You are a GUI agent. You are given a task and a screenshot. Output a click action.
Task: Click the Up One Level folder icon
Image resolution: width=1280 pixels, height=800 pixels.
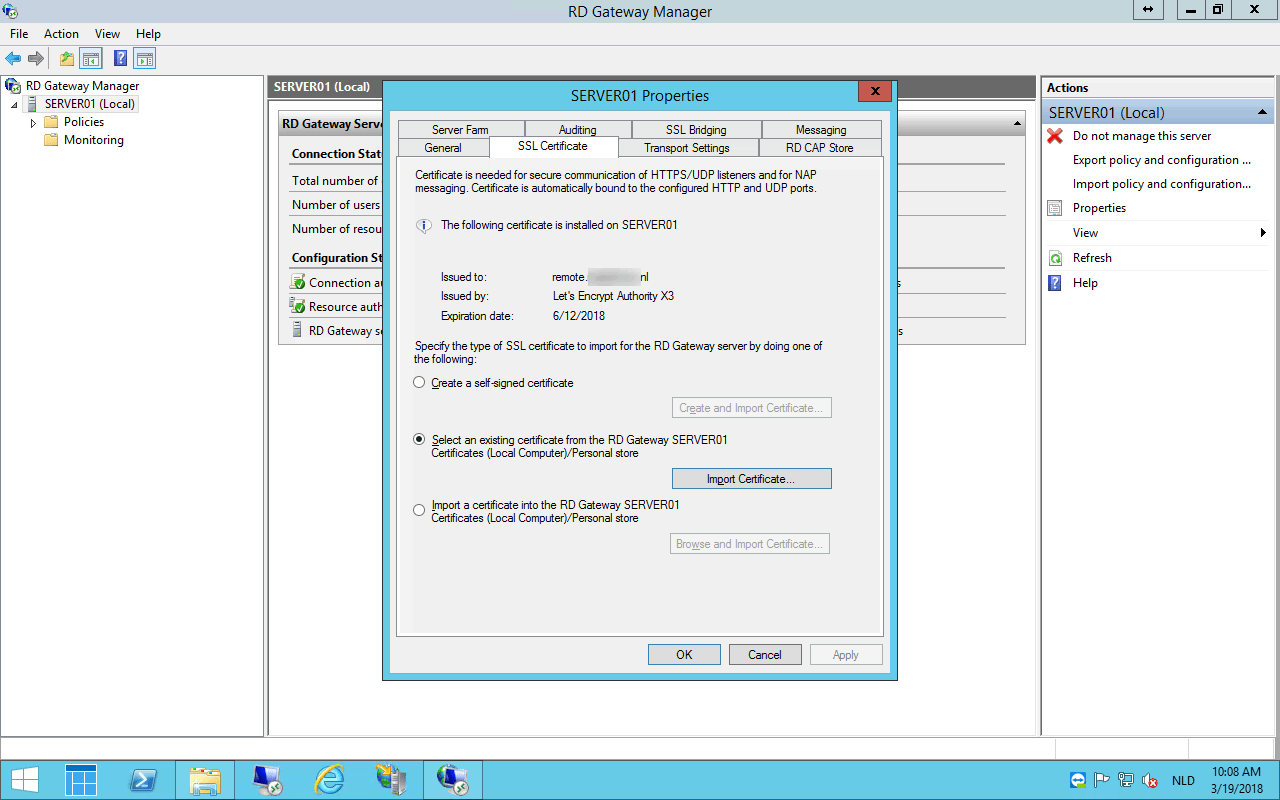67,59
